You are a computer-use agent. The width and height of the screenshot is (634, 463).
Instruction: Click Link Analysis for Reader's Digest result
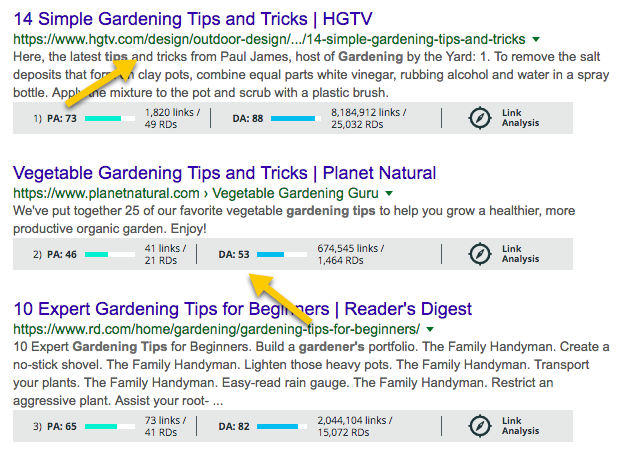(x=520, y=425)
